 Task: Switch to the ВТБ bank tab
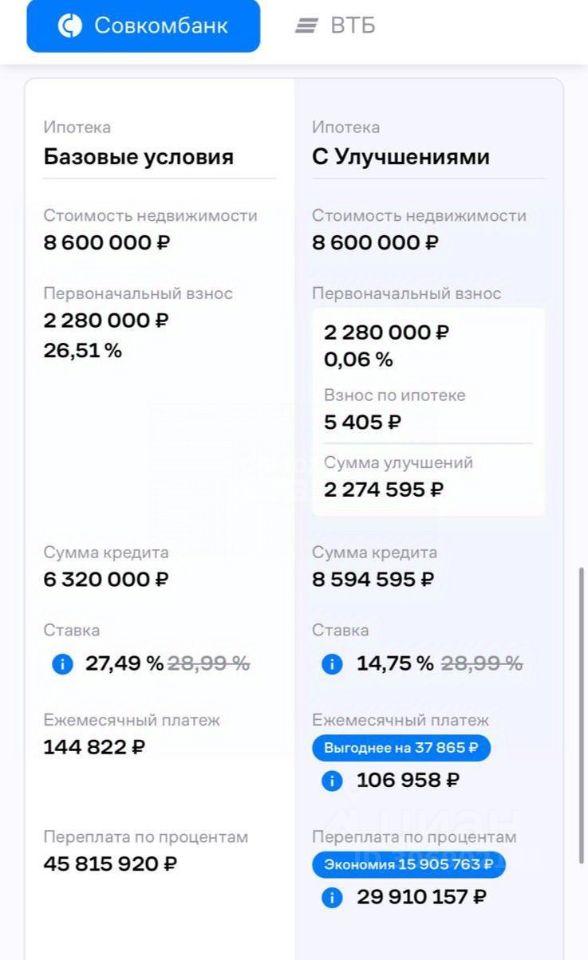[x=335, y=25]
